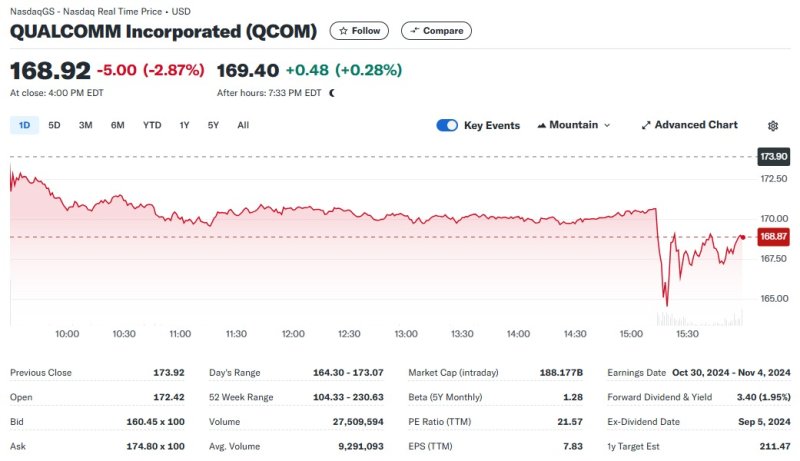The width and height of the screenshot is (800, 461).
Task: Select the 1D time range tab
Action: tap(24, 125)
